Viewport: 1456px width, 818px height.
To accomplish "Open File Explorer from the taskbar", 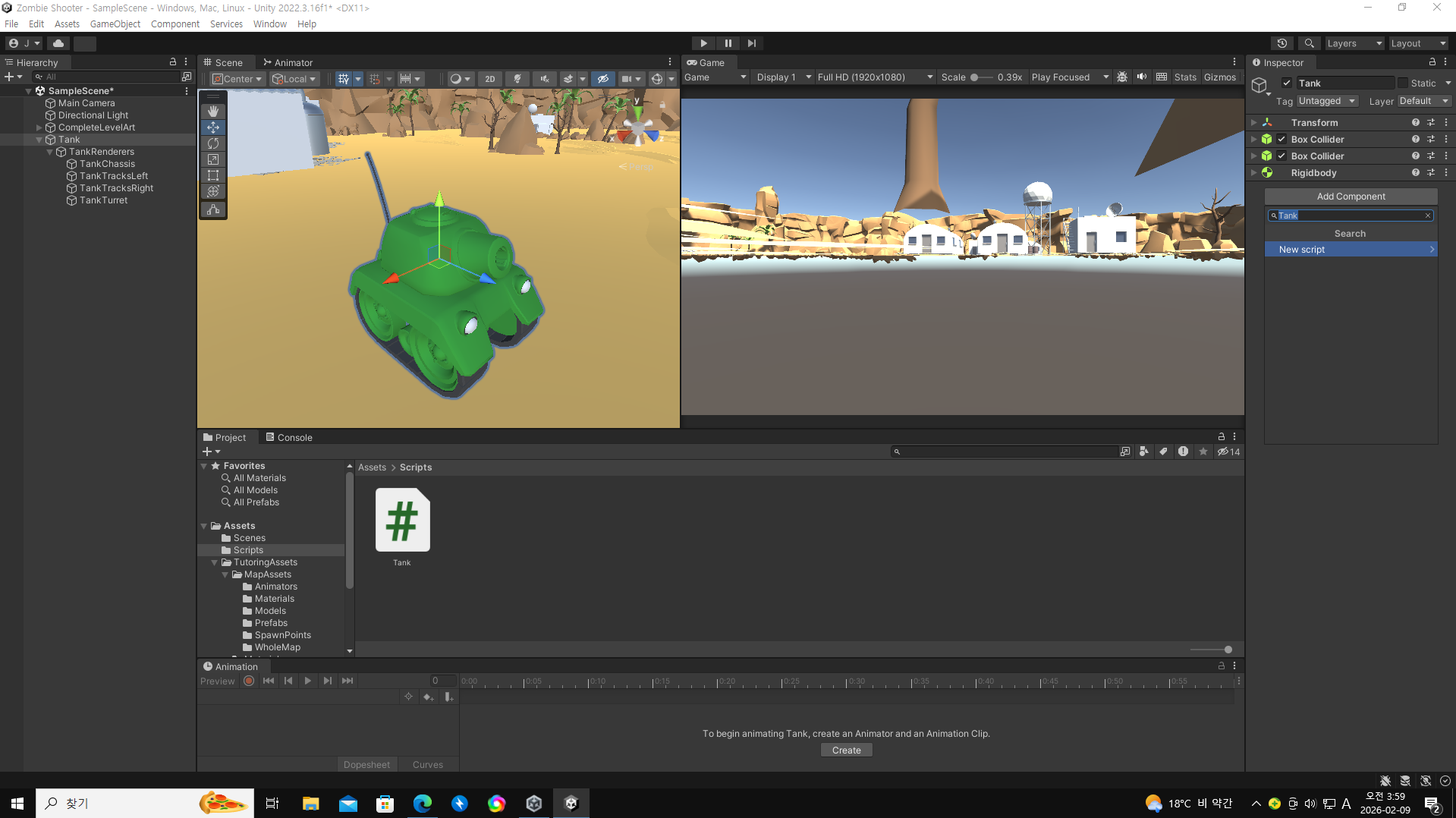I will tap(310, 803).
